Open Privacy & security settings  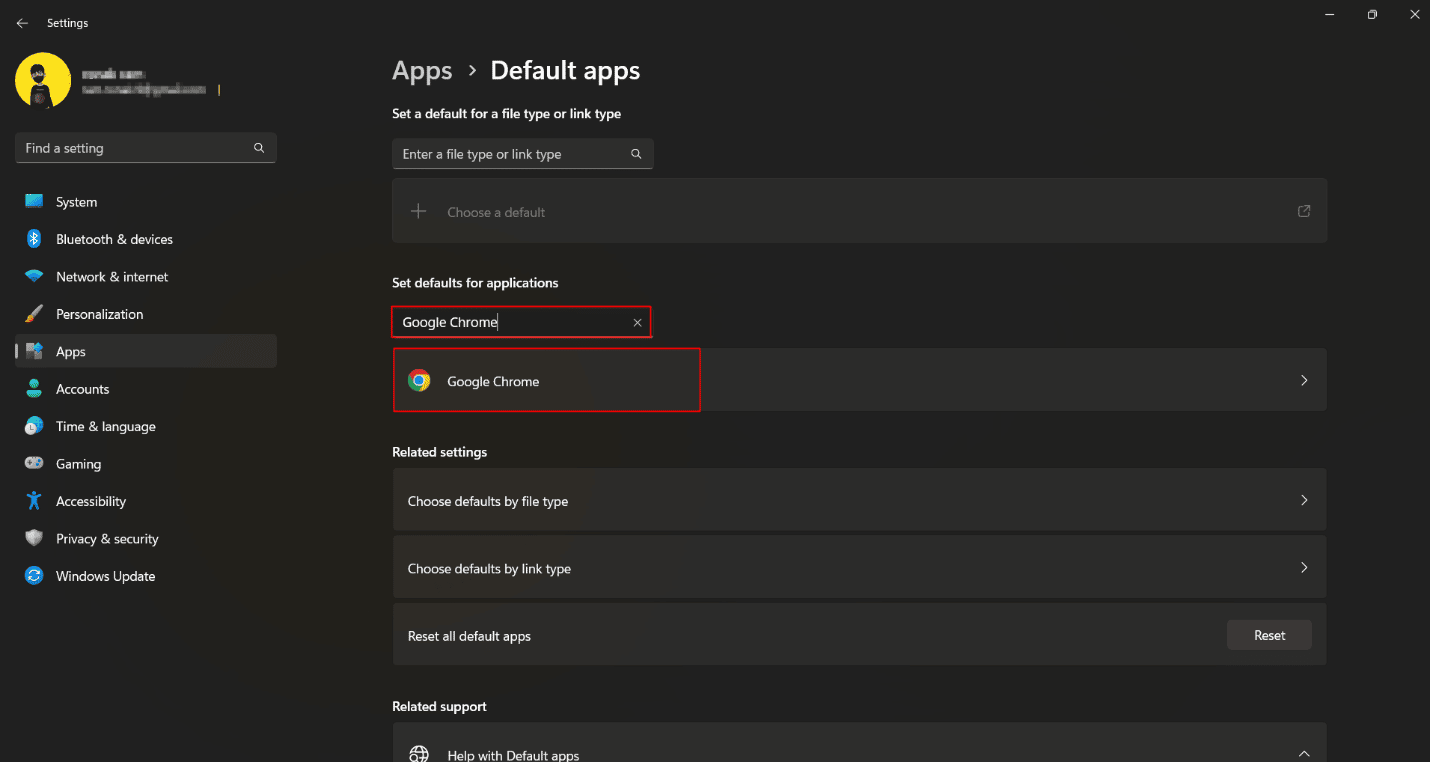coord(107,538)
